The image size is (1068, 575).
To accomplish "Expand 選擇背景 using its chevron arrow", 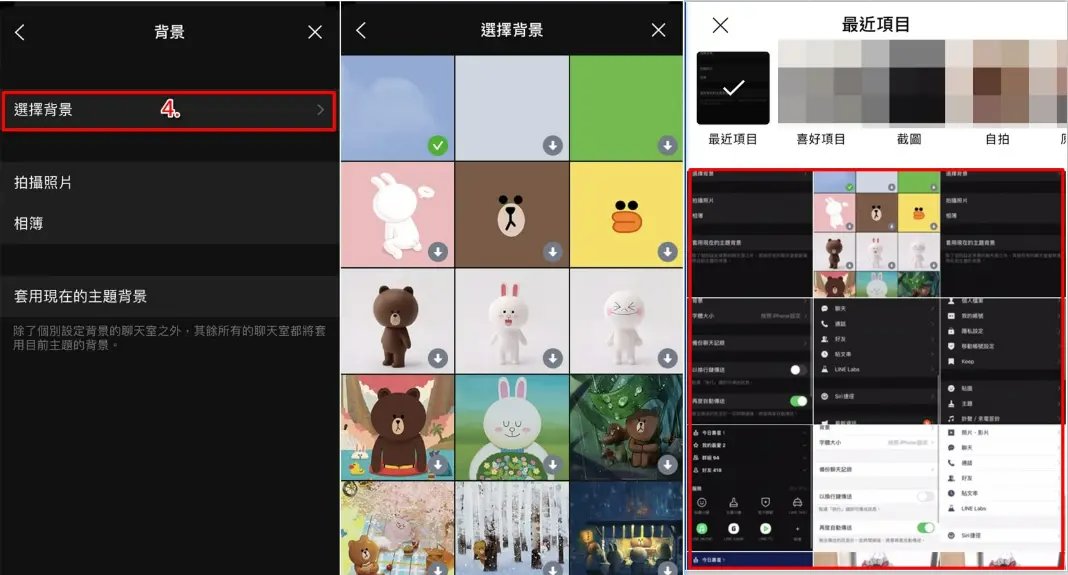I will pos(320,110).
